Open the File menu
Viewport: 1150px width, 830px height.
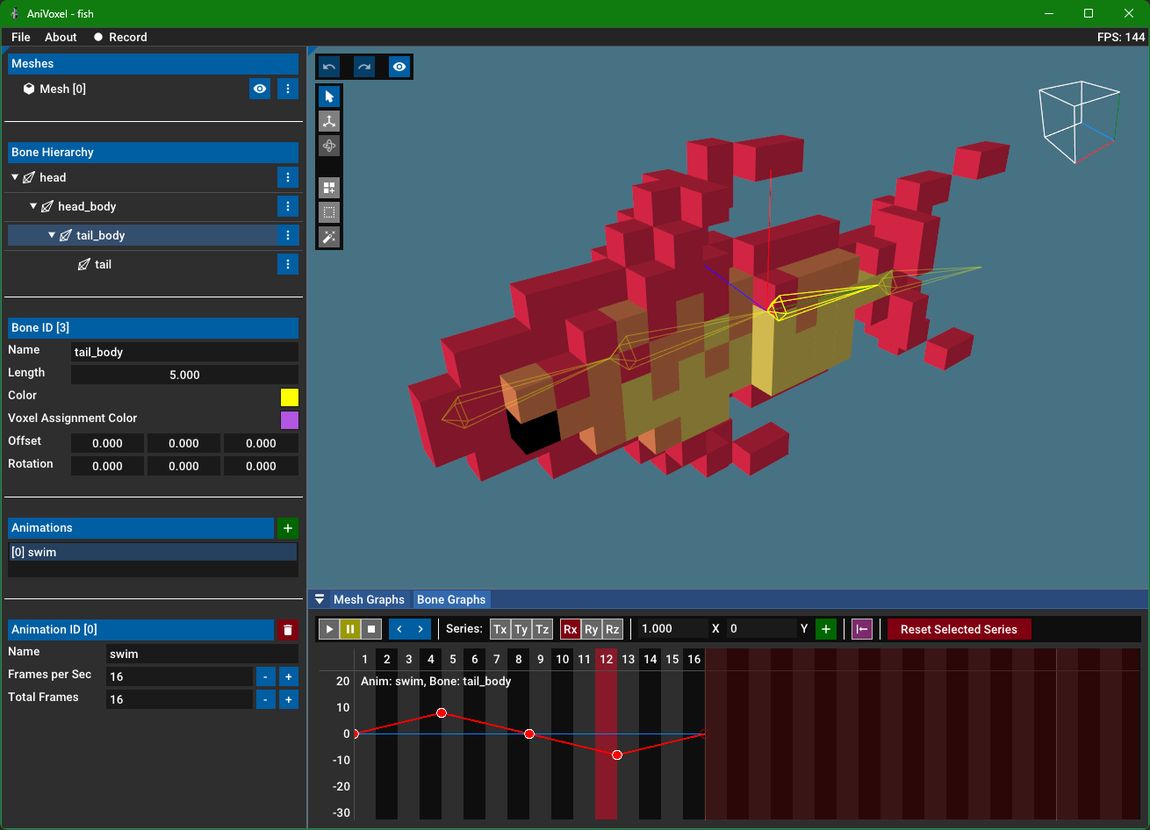(20, 37)
